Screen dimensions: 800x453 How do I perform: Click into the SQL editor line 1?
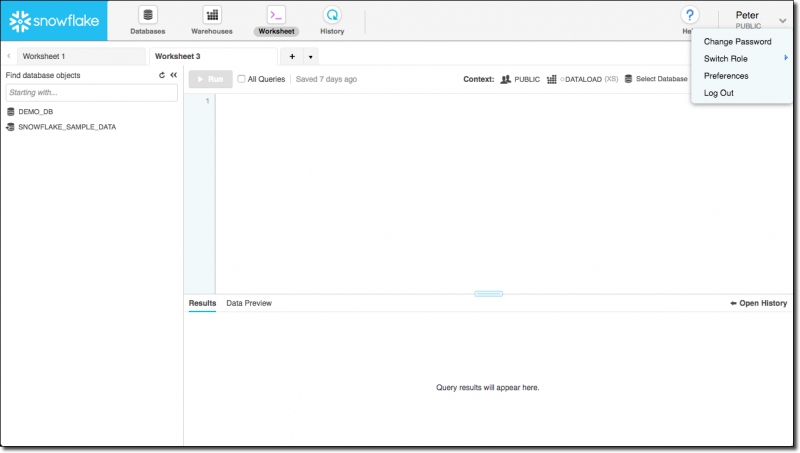[503, 101]
